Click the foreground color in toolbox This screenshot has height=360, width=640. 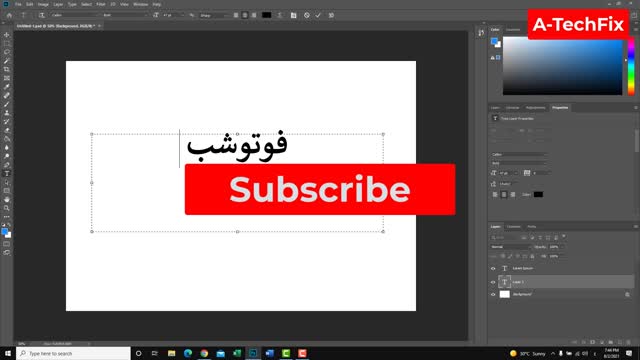click(4, 232)
